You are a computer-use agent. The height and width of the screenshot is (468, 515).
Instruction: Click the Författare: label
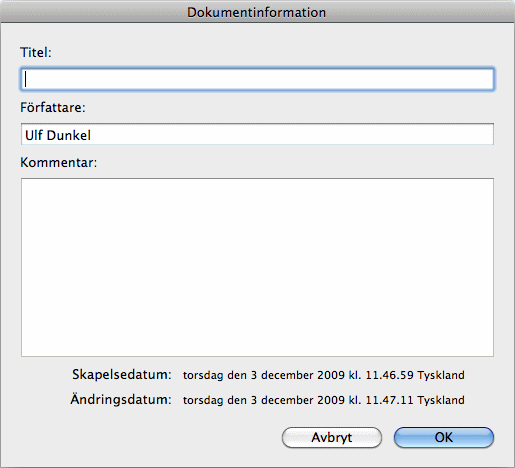(53, 107)
